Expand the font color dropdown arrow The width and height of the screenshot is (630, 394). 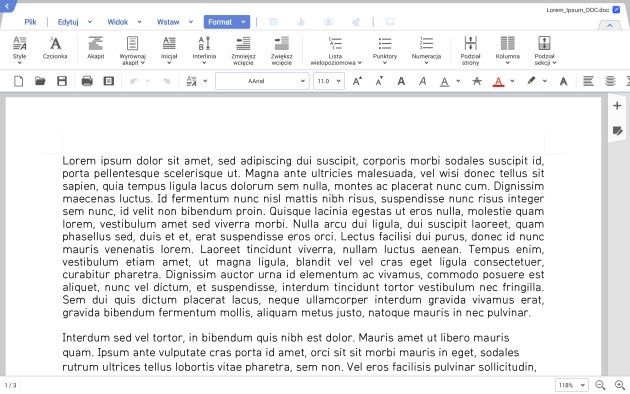click(x=512, y=81)
